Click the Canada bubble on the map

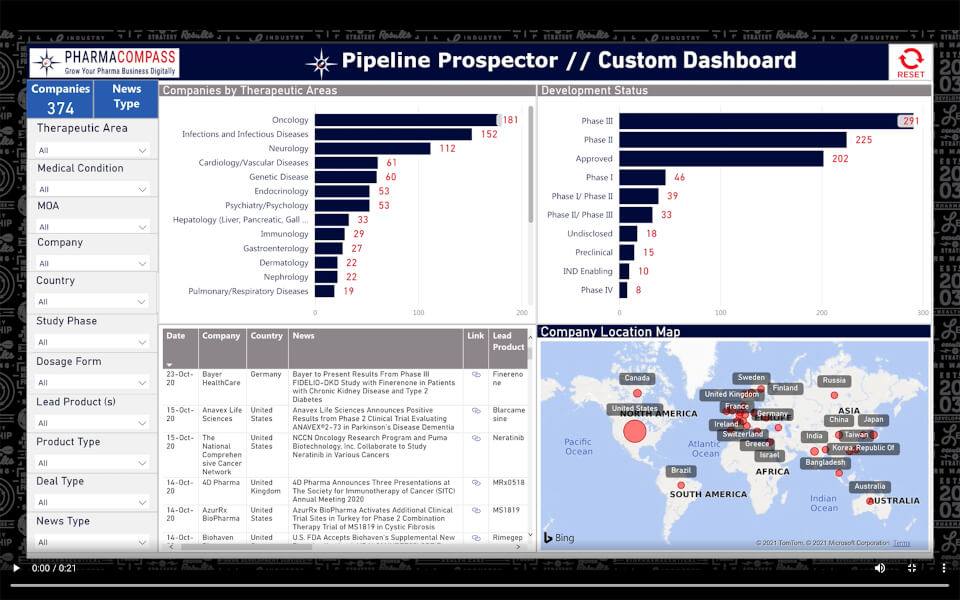pos(637,393)
